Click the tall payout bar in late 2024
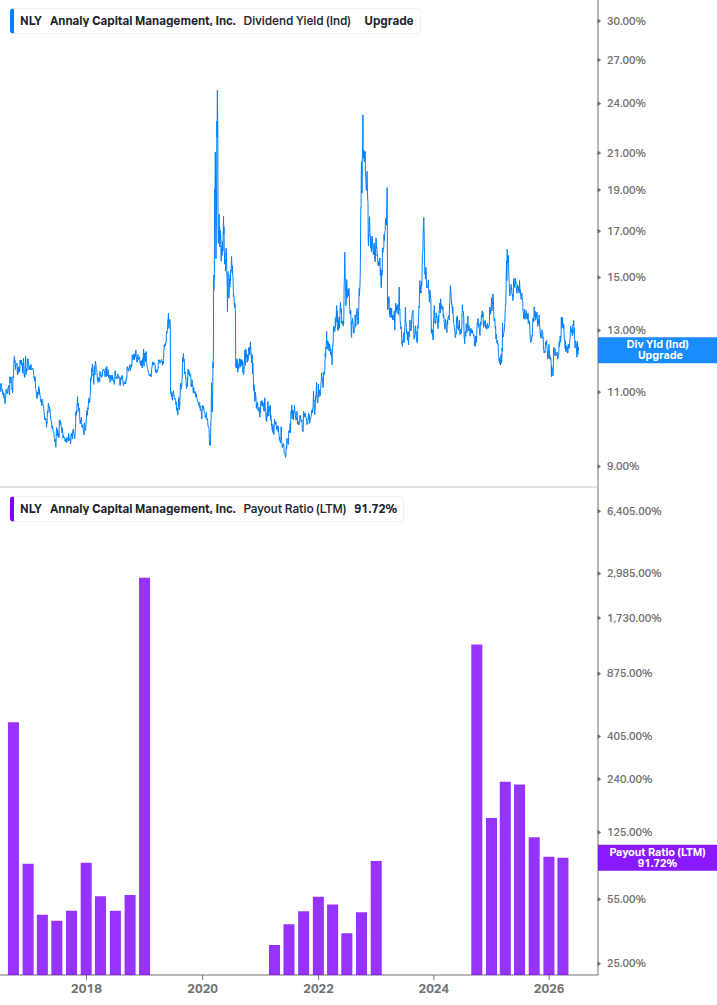717x1005 pixels. [x=477, y=810]
